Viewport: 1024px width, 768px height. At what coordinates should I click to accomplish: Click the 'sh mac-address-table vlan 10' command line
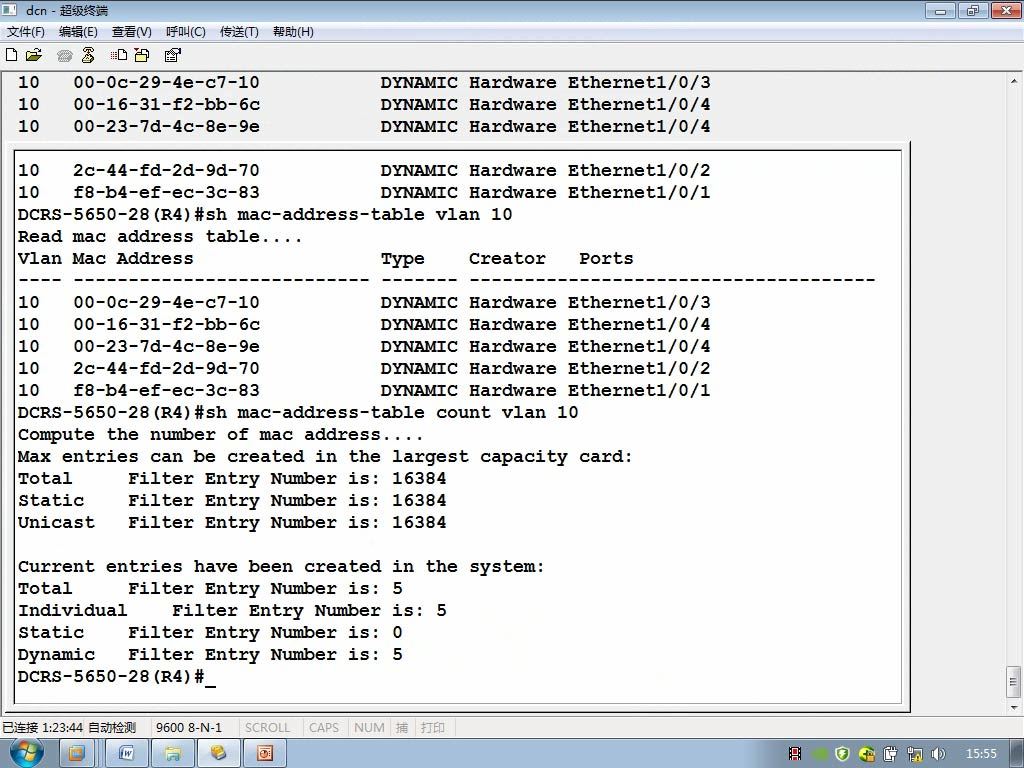pos(359,214)
